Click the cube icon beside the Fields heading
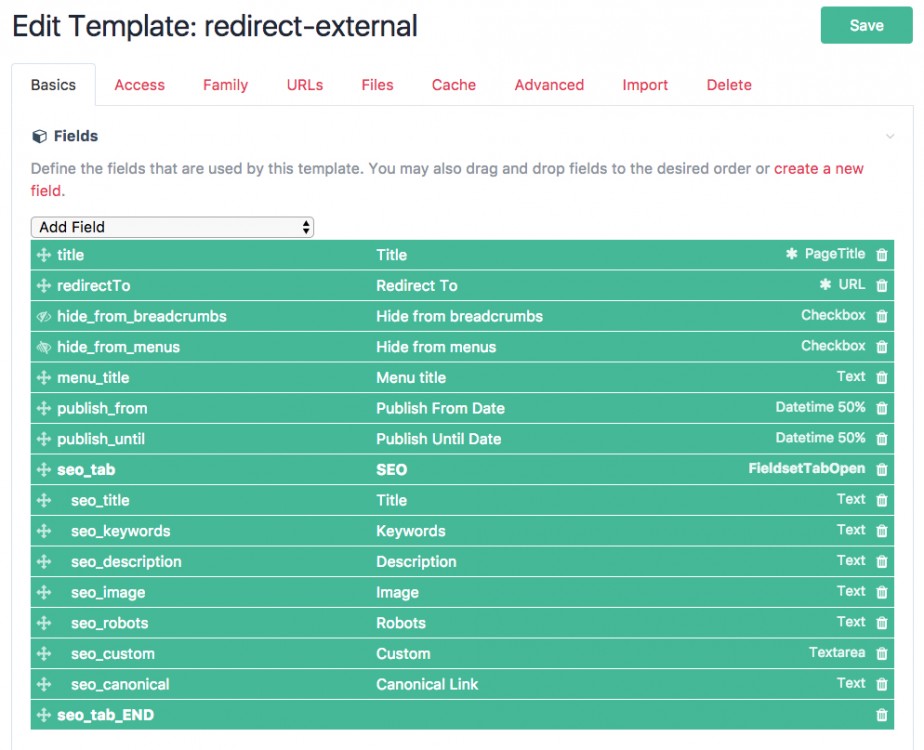Screen dimensions: 924x750 (x=39, y=136)
